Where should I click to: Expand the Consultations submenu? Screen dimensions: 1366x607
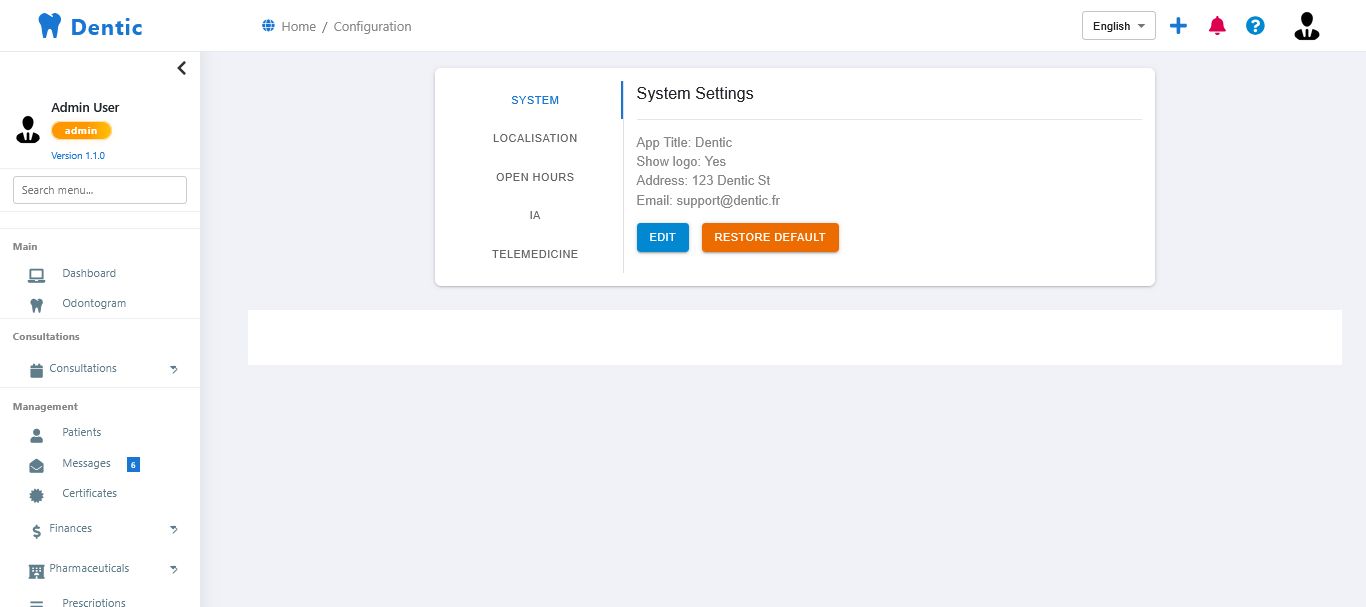click(x=173, y=369)
